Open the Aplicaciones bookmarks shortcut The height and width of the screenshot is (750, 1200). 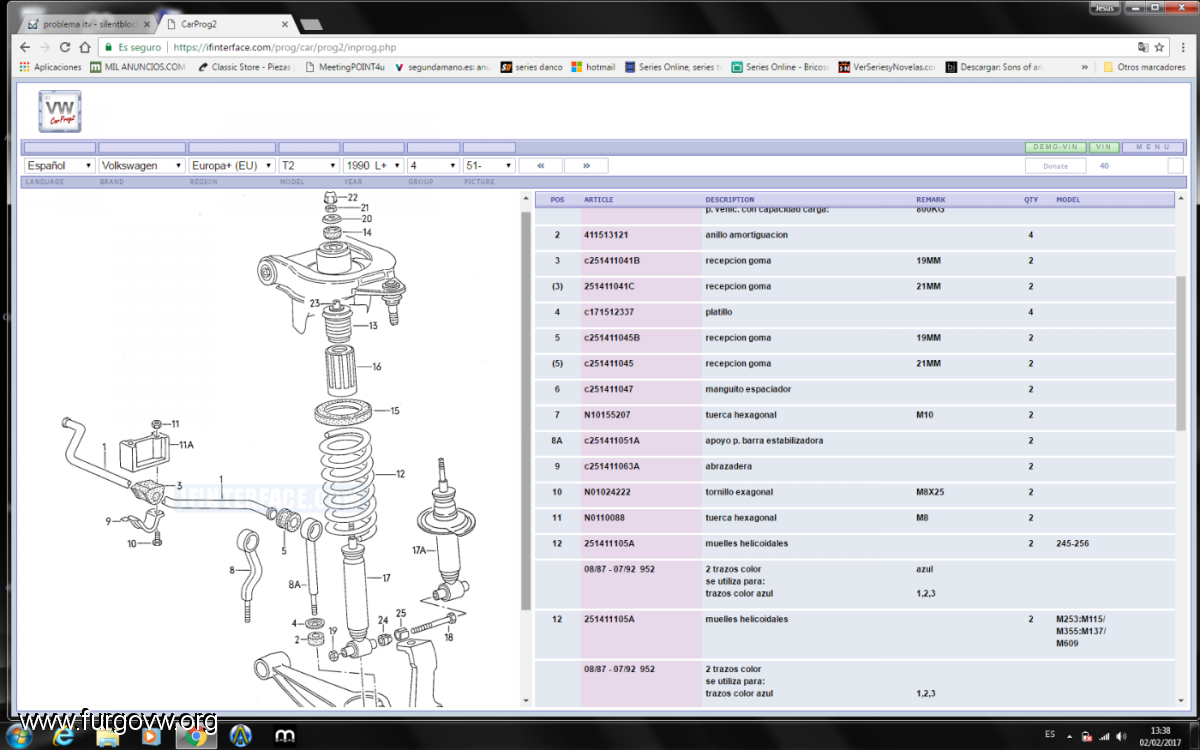tap(50, 67)
